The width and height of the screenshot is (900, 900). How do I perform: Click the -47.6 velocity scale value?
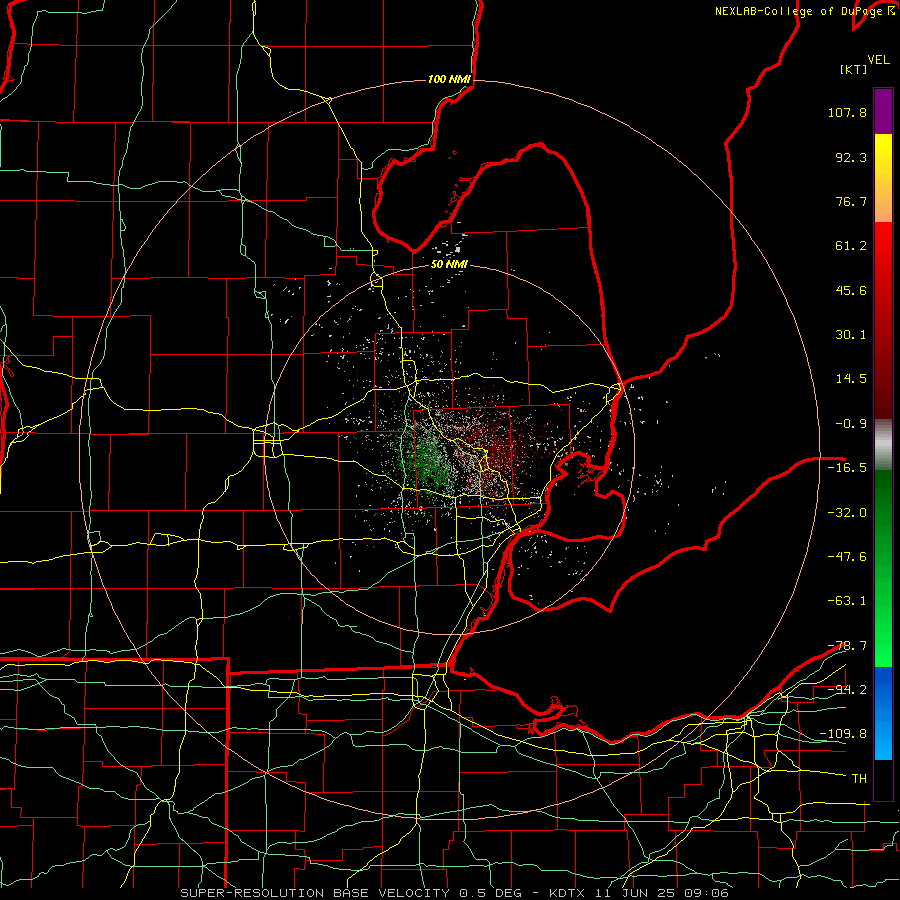coord(847,557)
